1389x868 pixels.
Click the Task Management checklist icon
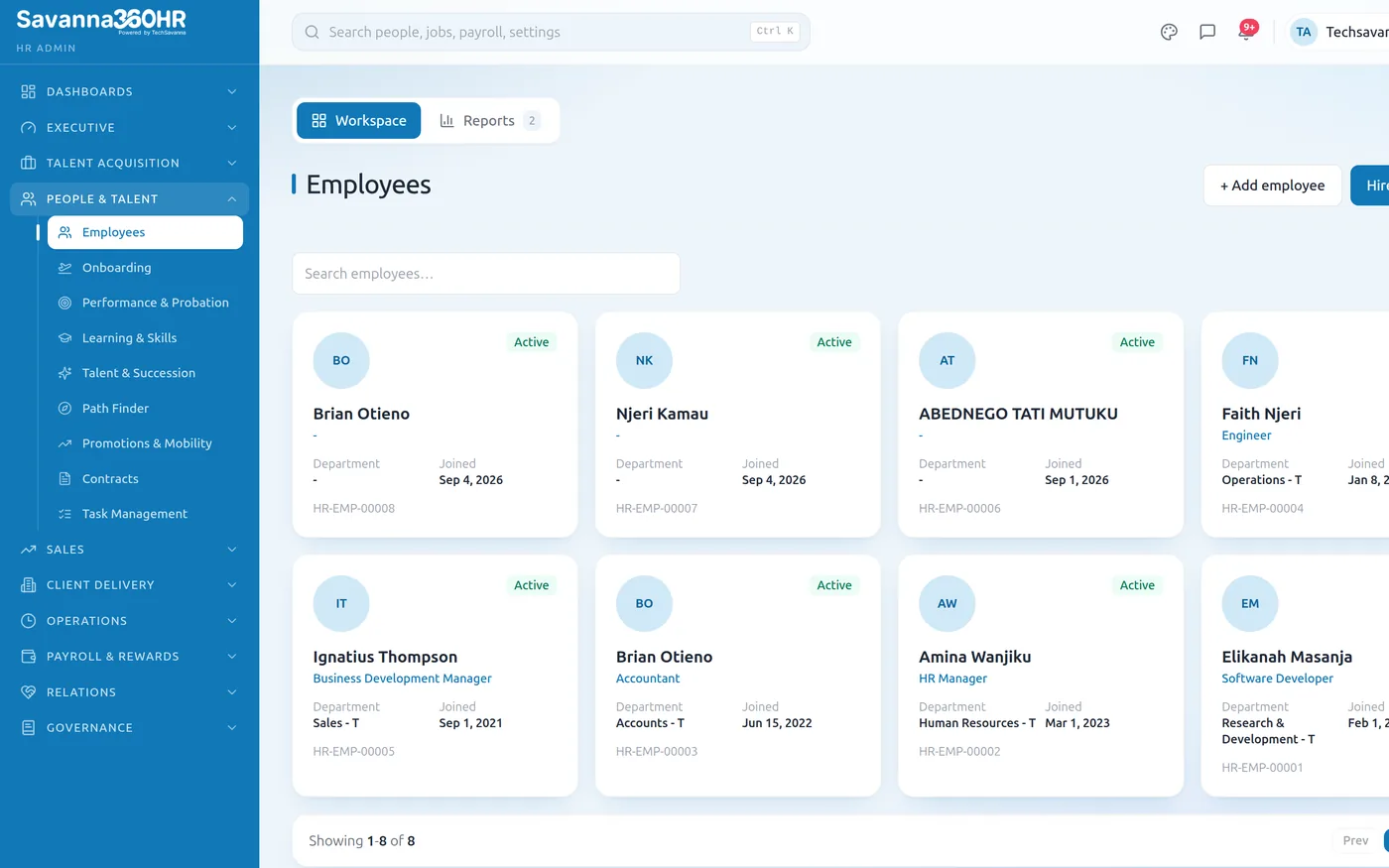click(64, 514)
